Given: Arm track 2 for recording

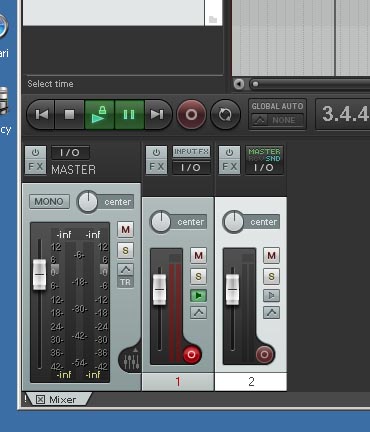Looking at the screenshot, I should (265, 354).
